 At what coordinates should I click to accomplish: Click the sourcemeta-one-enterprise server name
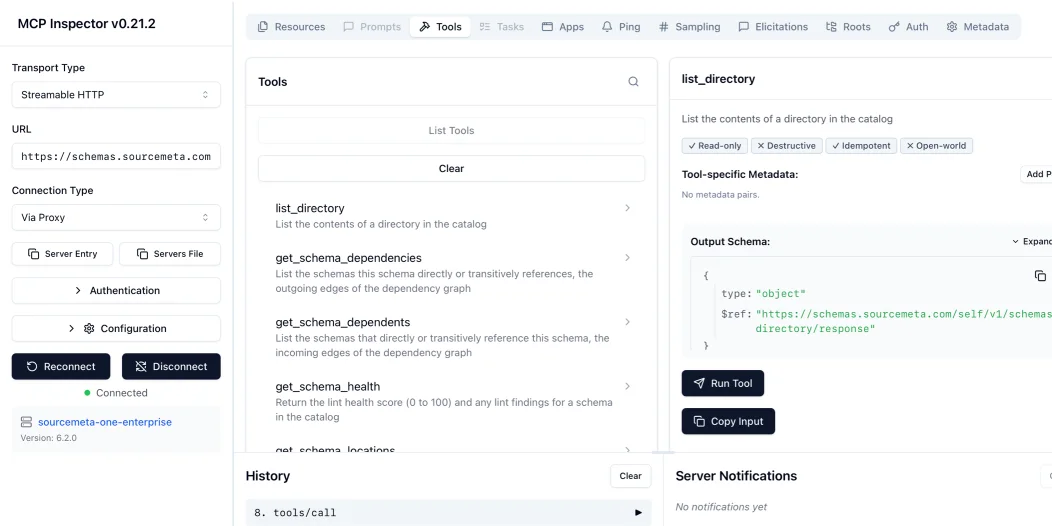[x=105, y=422]
